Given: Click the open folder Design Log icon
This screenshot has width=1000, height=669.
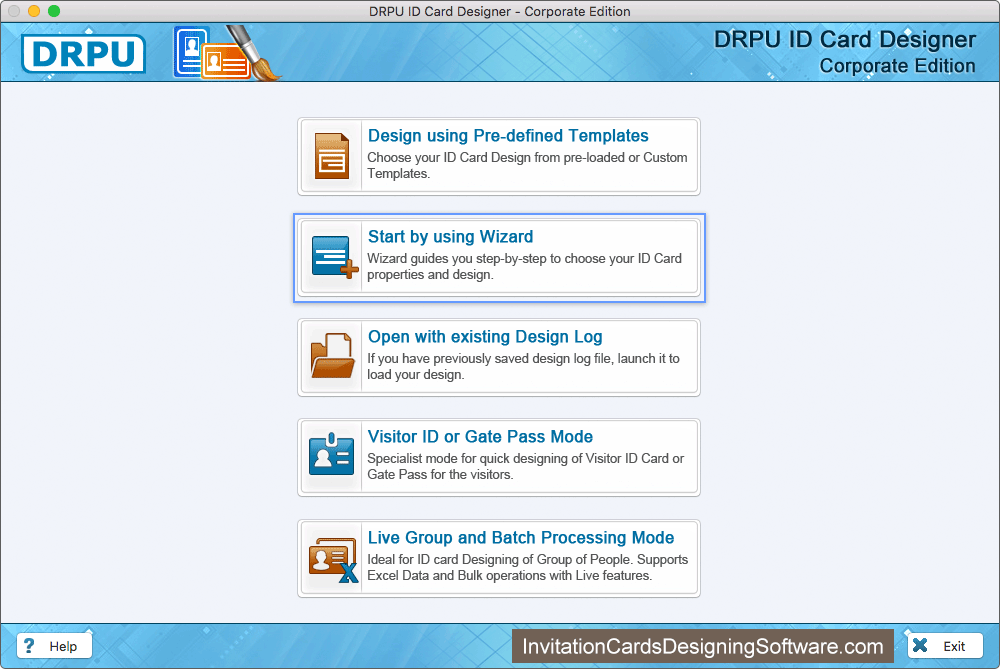Looking at the screenshot, I should click(332, 356).
